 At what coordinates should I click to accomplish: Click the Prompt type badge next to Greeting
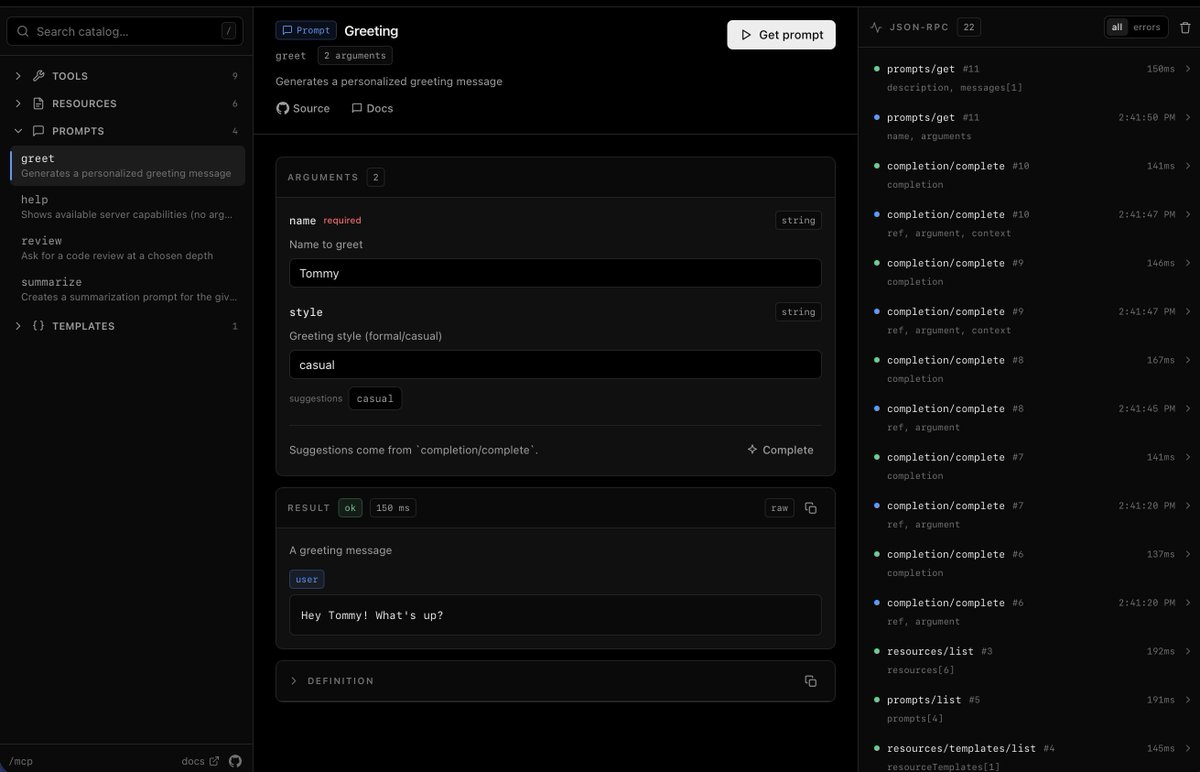tap(306, 31)
